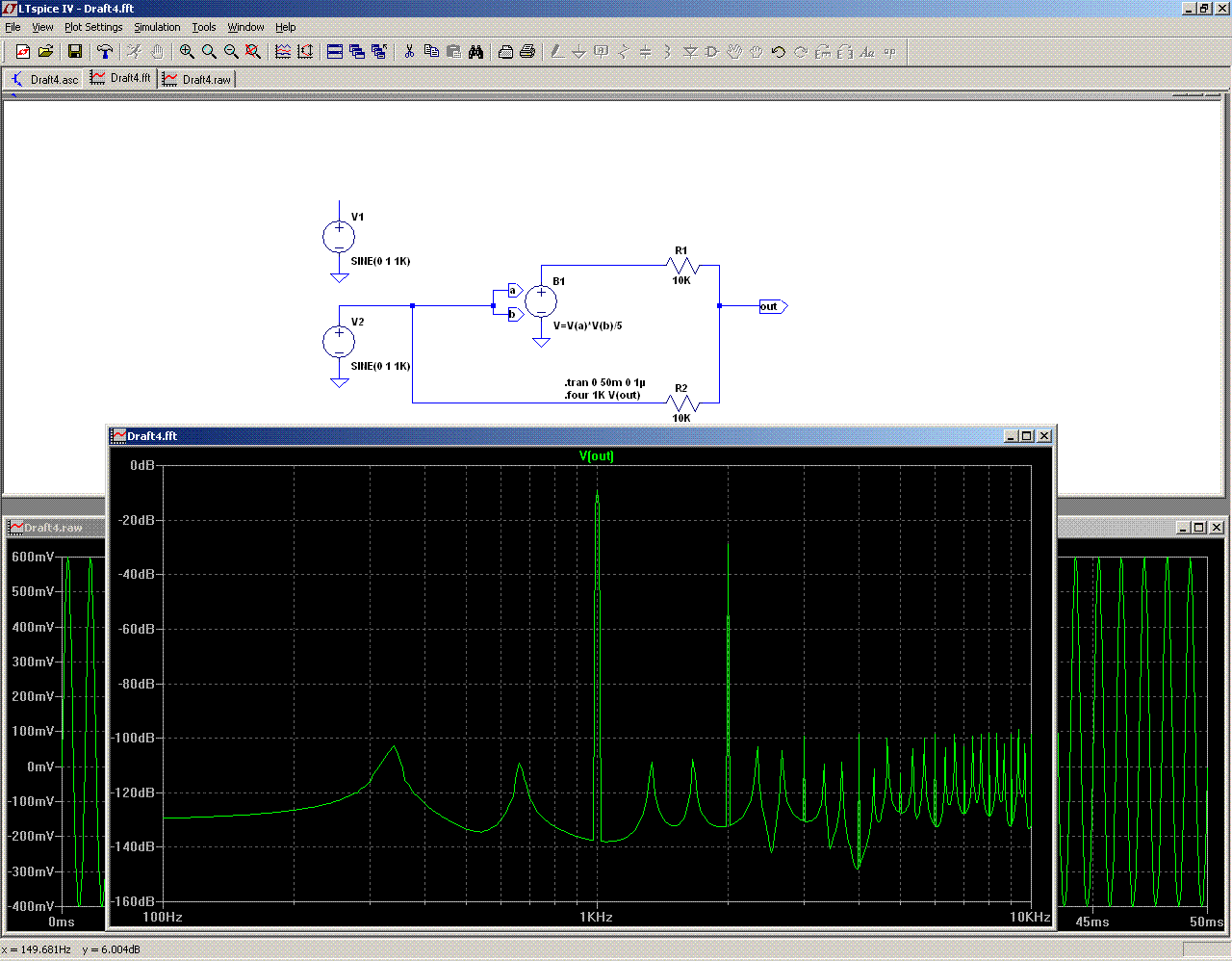The height and width of the screenshot is (961, 1232).
Task: Click the Redo arrow icon
Action: (x=801, y=52)
